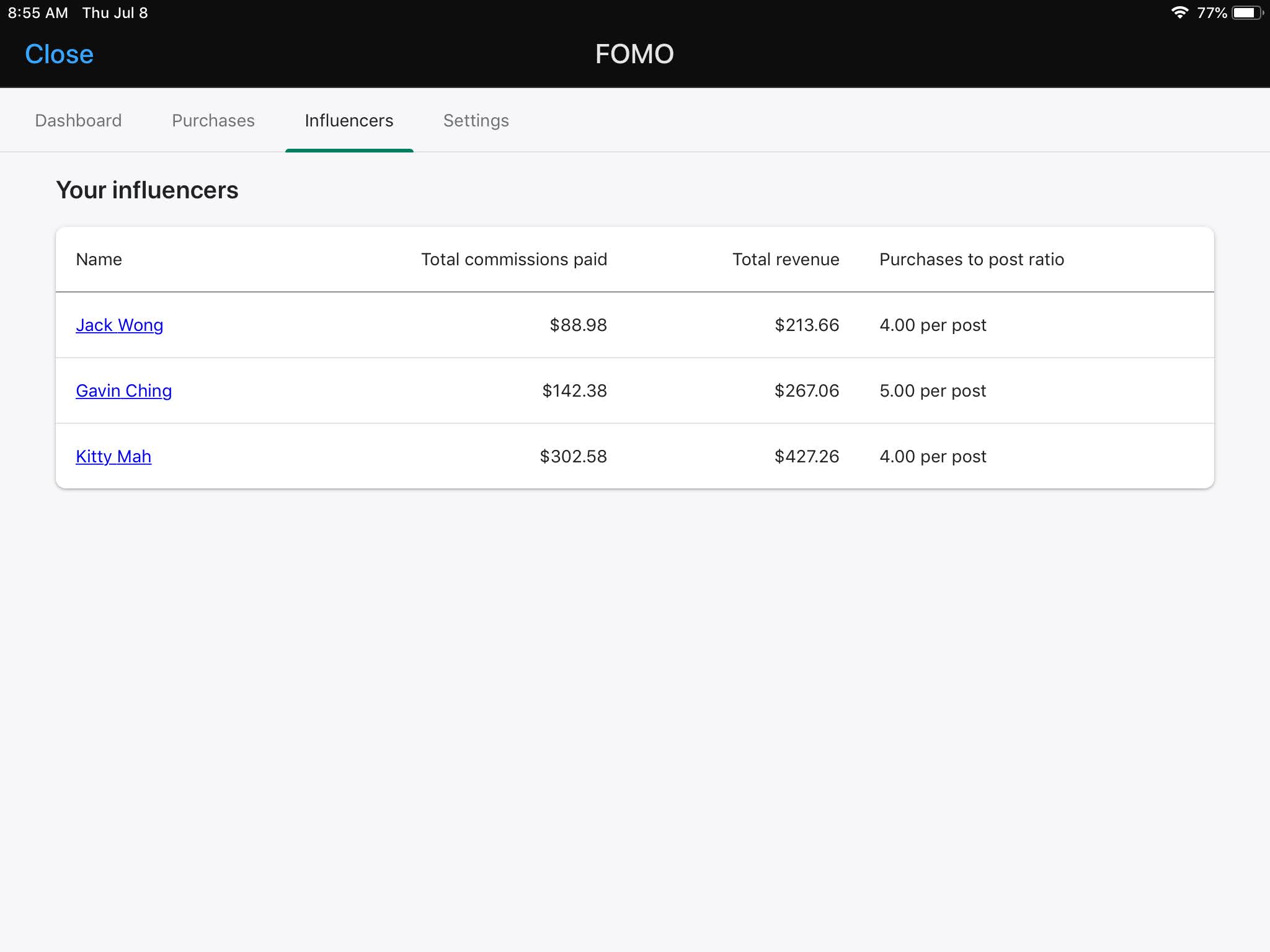Go to the Settings tab

476,120
